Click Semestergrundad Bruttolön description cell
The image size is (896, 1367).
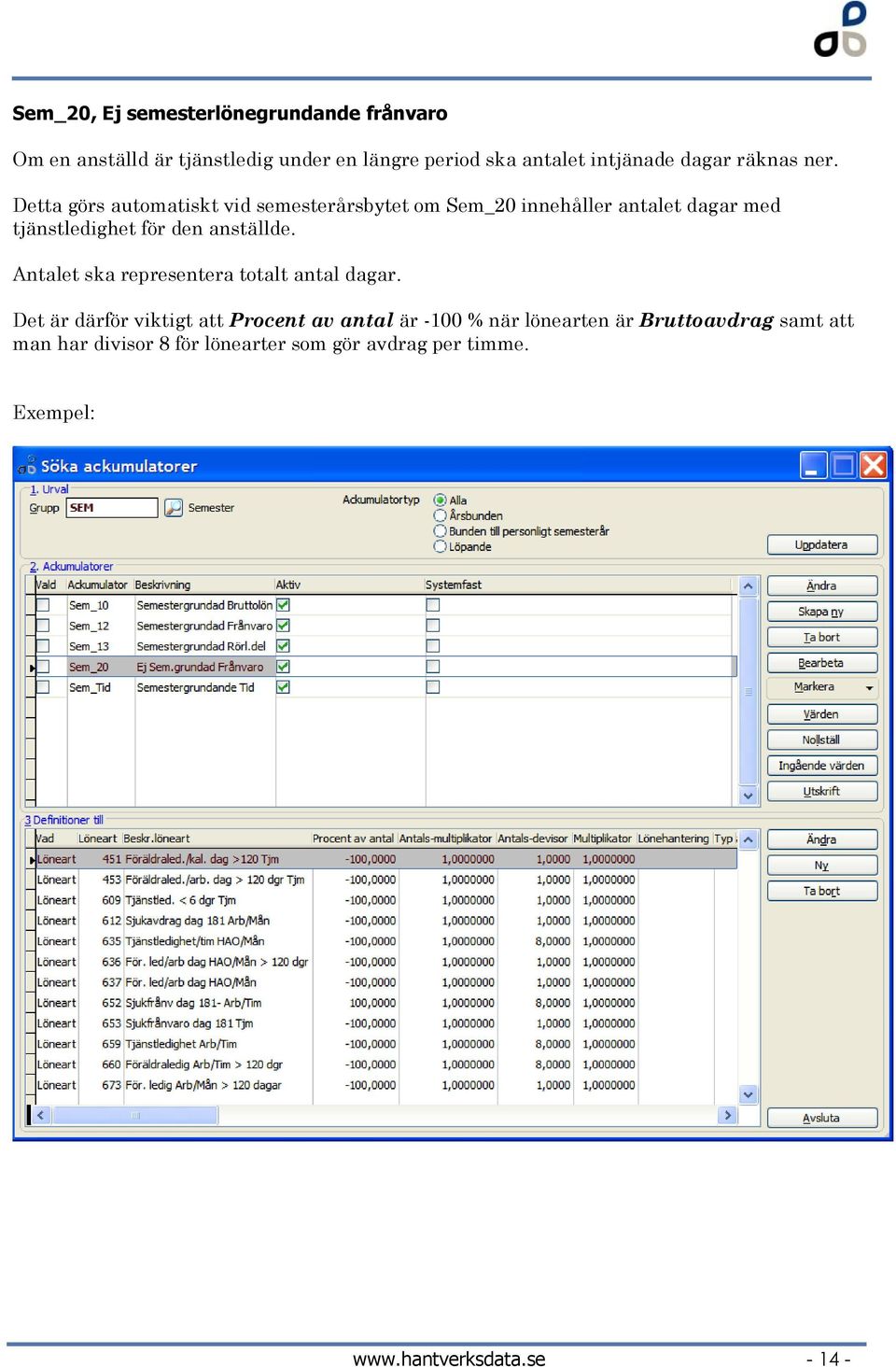[x=204, y=605]
